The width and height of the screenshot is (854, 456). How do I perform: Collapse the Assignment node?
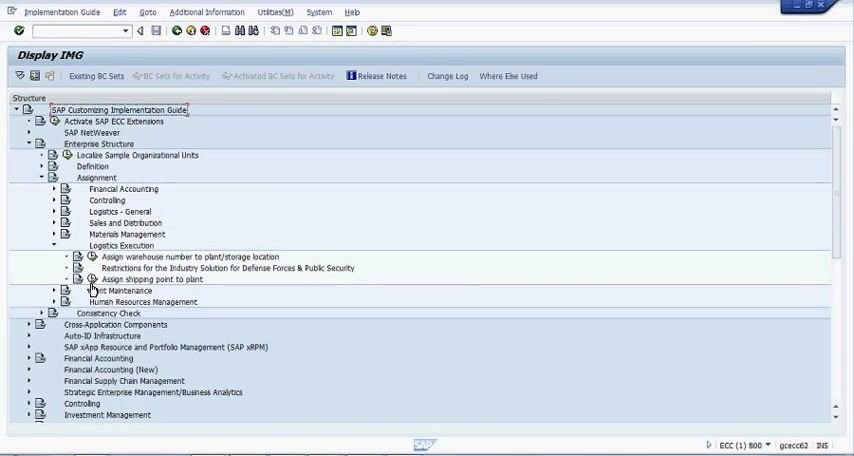[x=41, y=177]
